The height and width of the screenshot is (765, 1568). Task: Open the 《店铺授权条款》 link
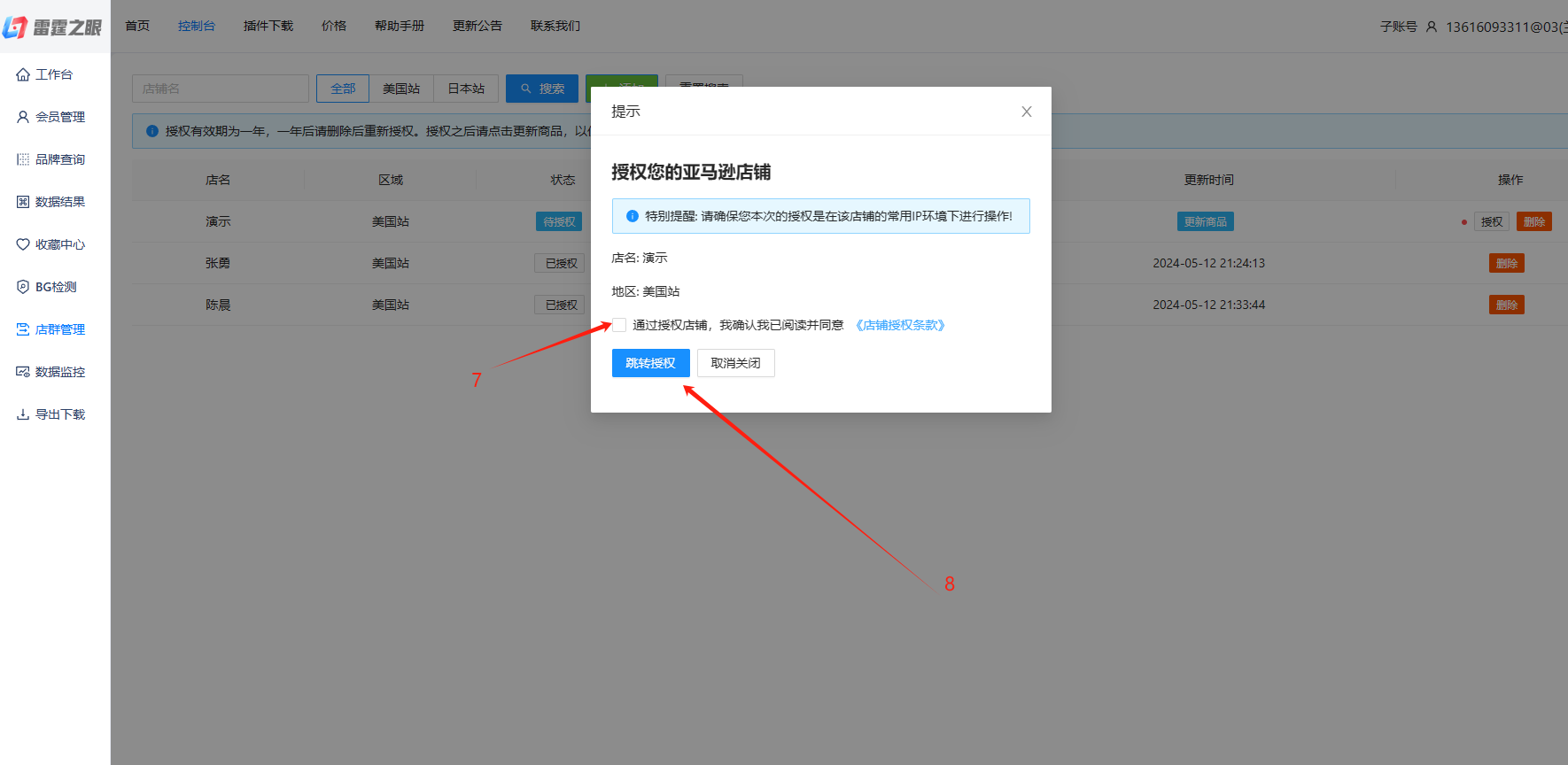900,325
